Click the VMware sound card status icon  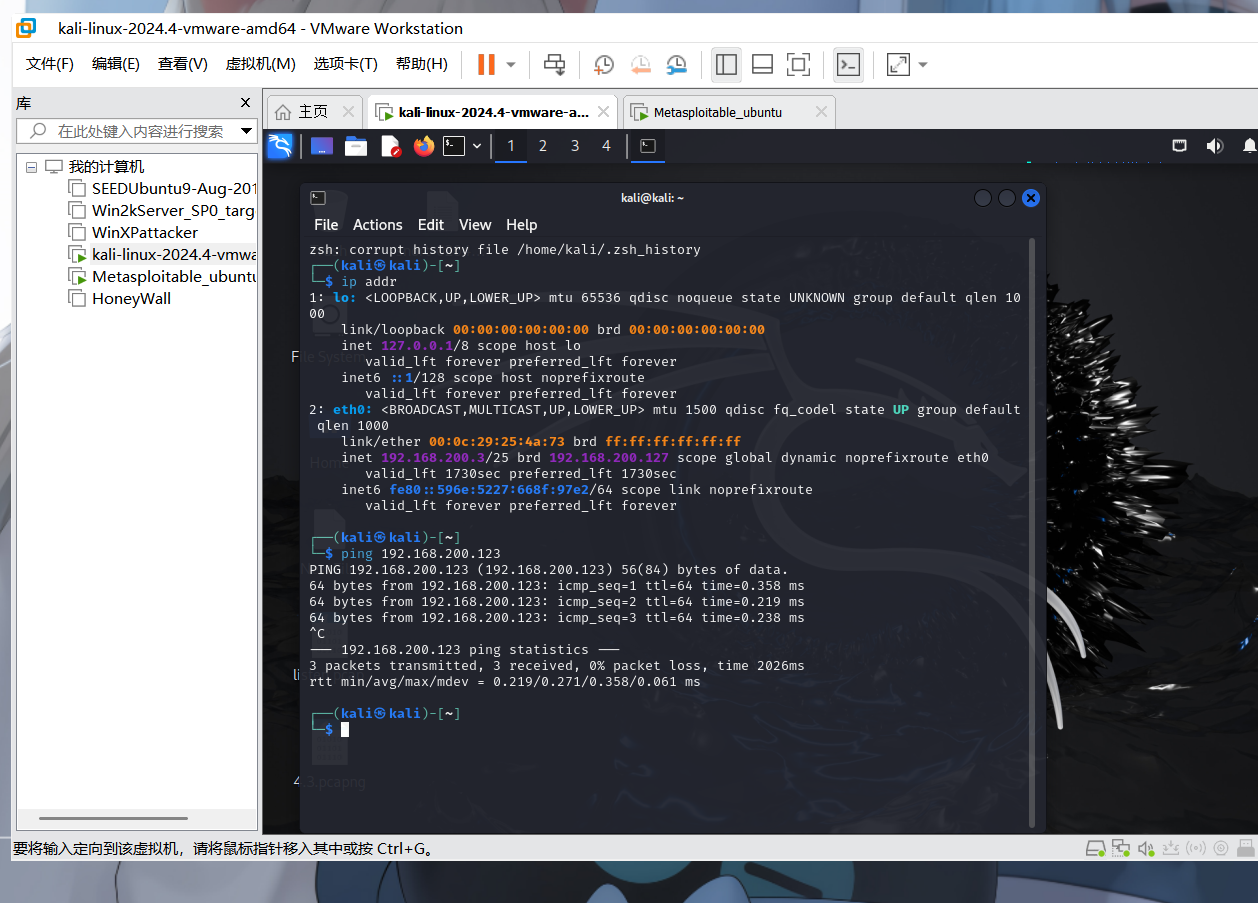click(1146, 849)
